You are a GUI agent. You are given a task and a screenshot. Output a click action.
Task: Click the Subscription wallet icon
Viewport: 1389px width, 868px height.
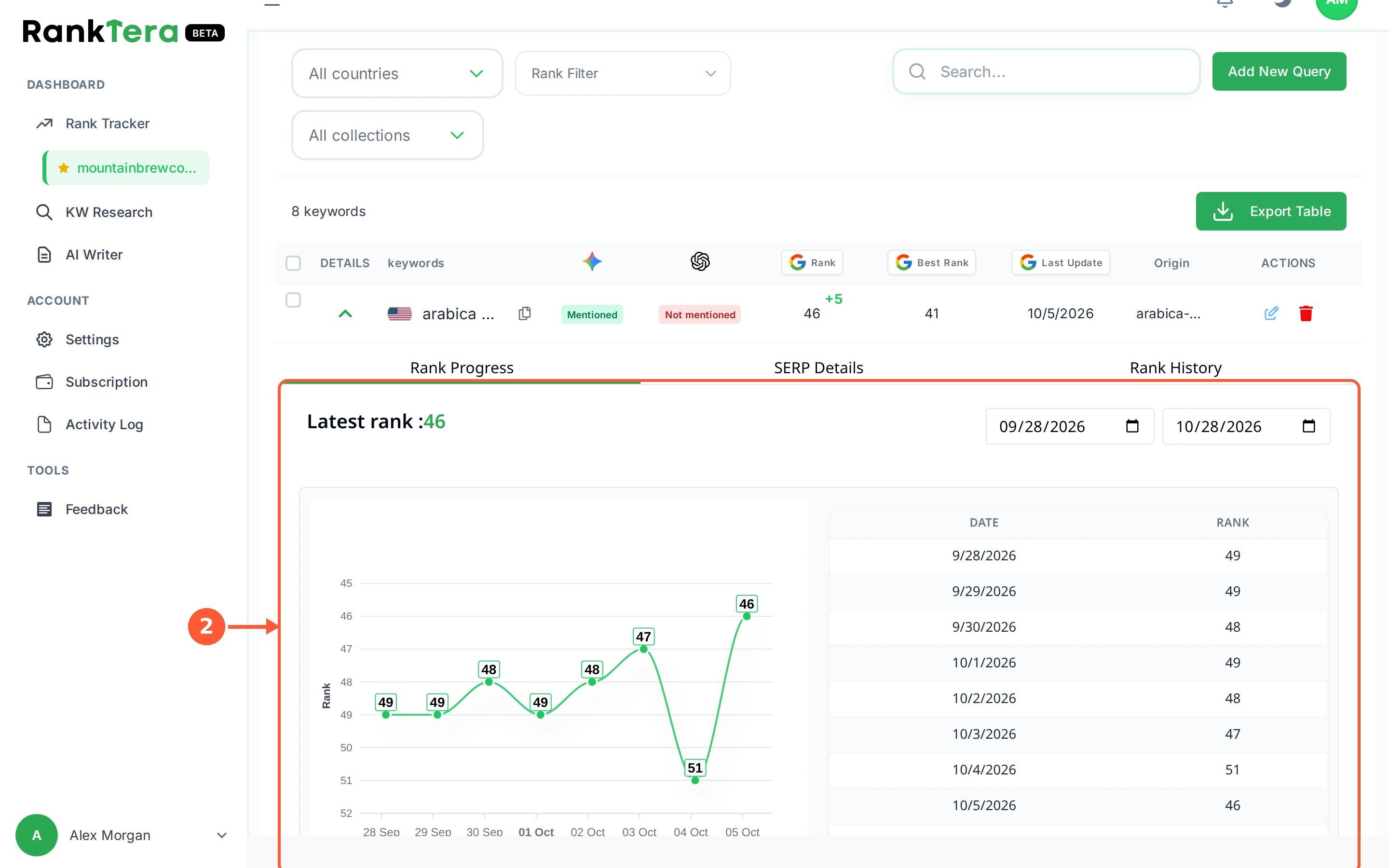44,382
